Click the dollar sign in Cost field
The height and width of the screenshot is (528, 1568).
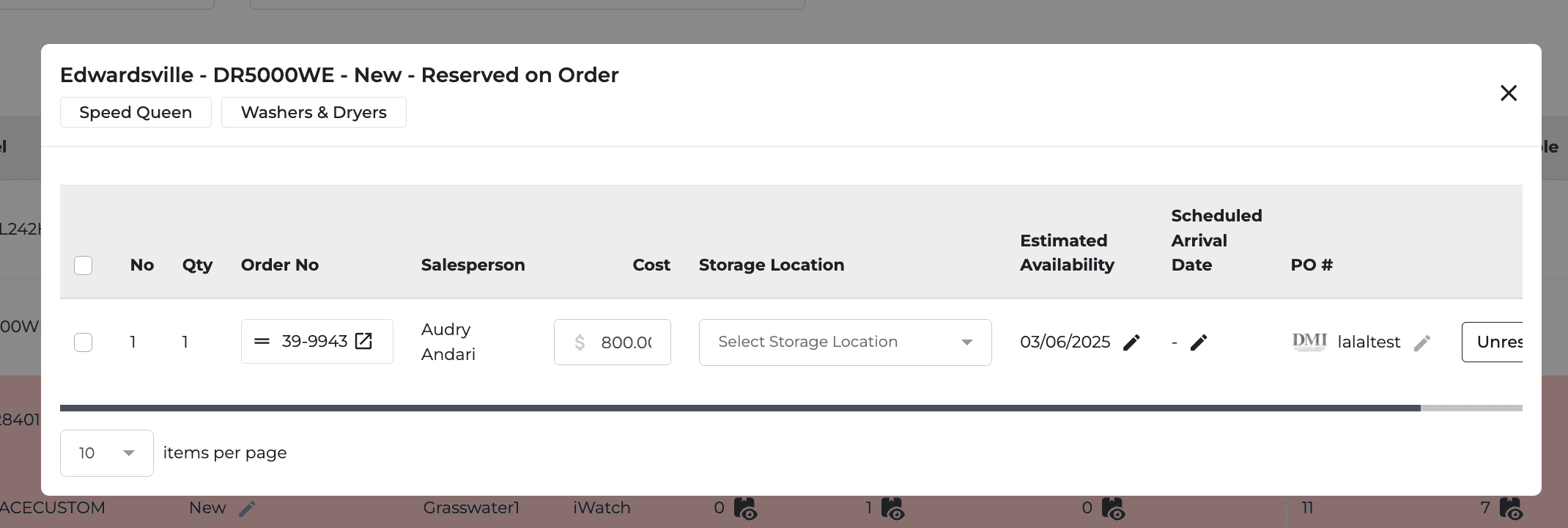(x=580, y=342)
